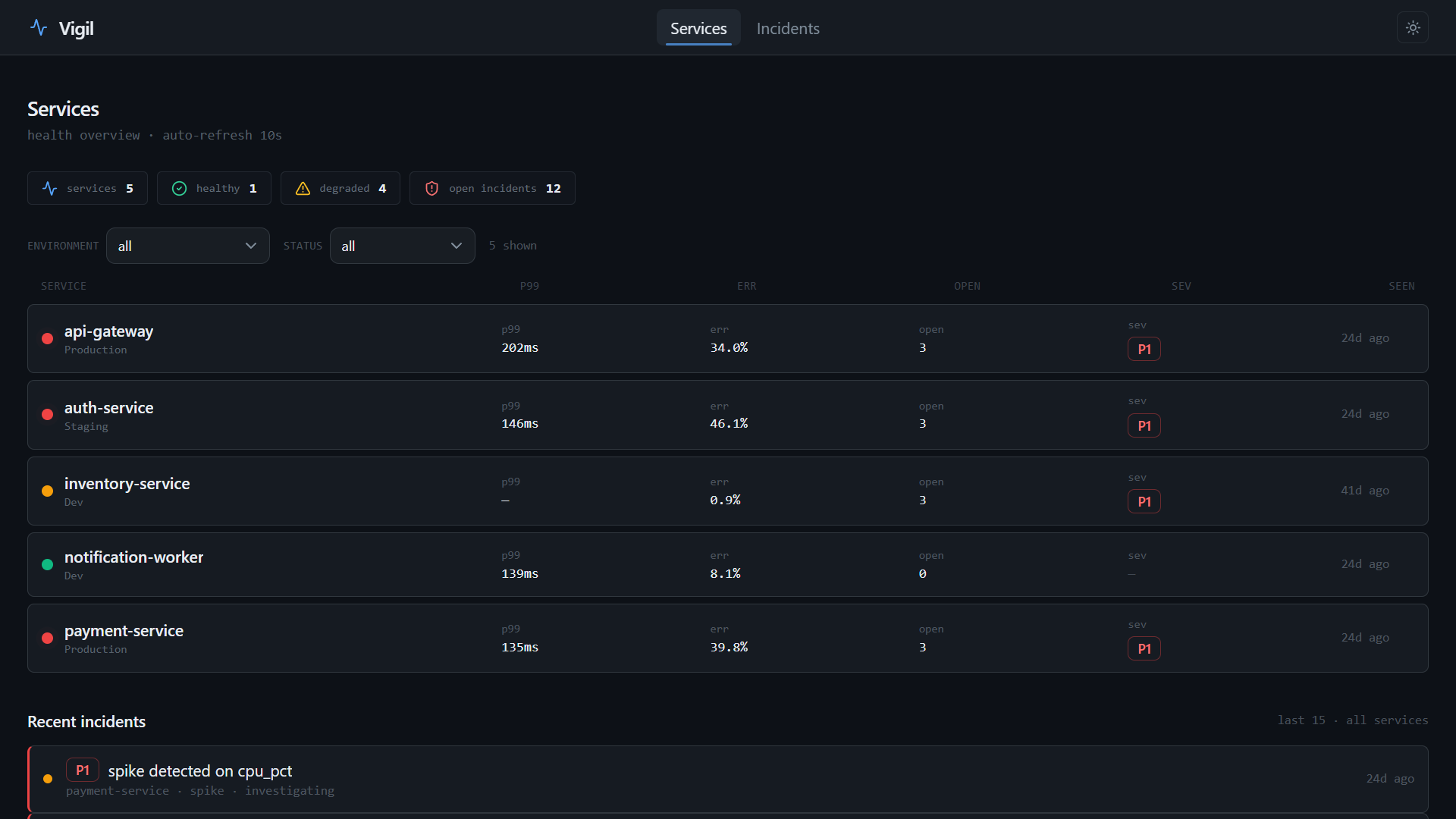1456x819 pixels.
Task: Click the OPEN column header
Action: coord(967,286)
